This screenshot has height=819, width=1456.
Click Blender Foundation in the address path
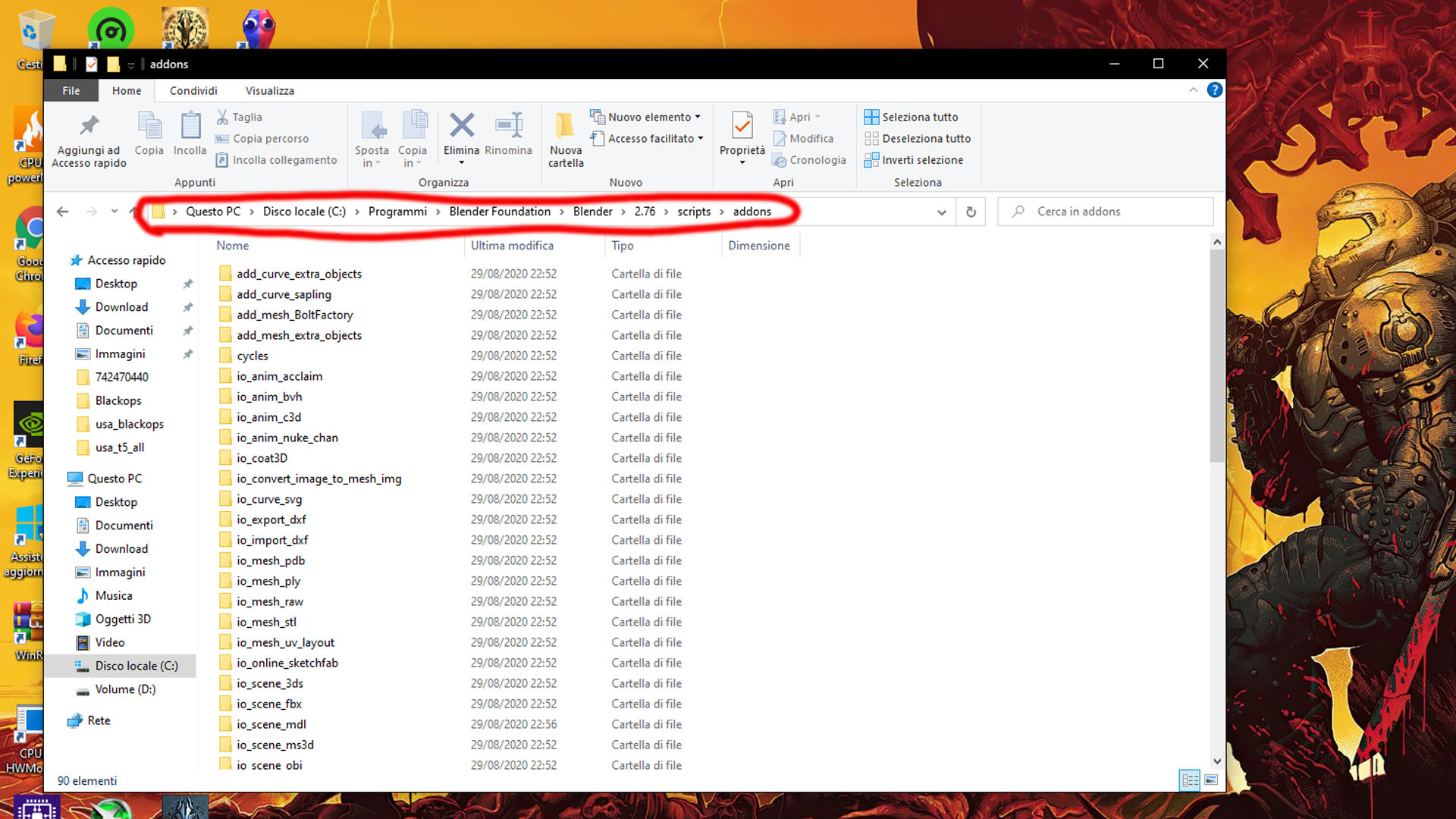pos(500,212)
